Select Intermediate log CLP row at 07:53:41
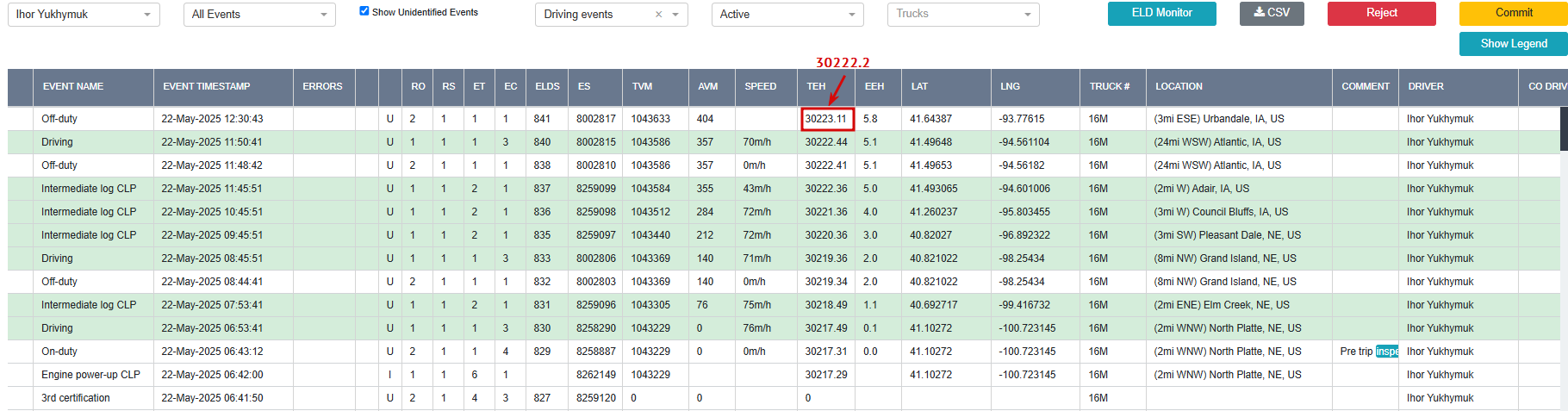 (784, 305)
